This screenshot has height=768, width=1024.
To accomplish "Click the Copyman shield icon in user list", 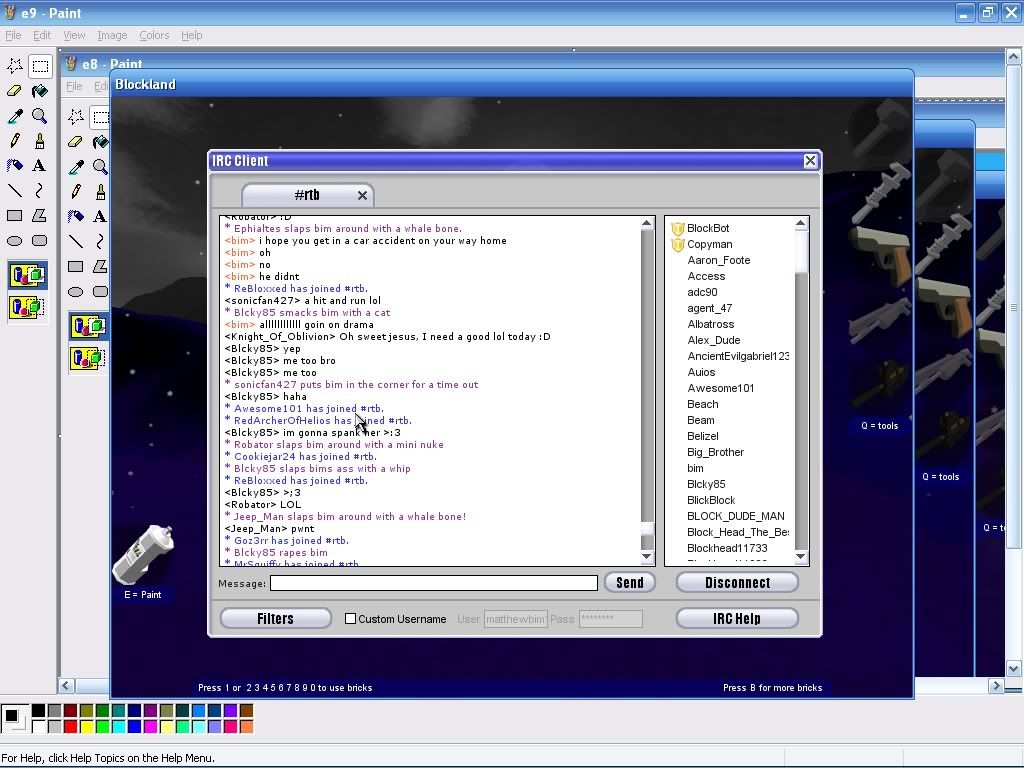I will point(677,245).
